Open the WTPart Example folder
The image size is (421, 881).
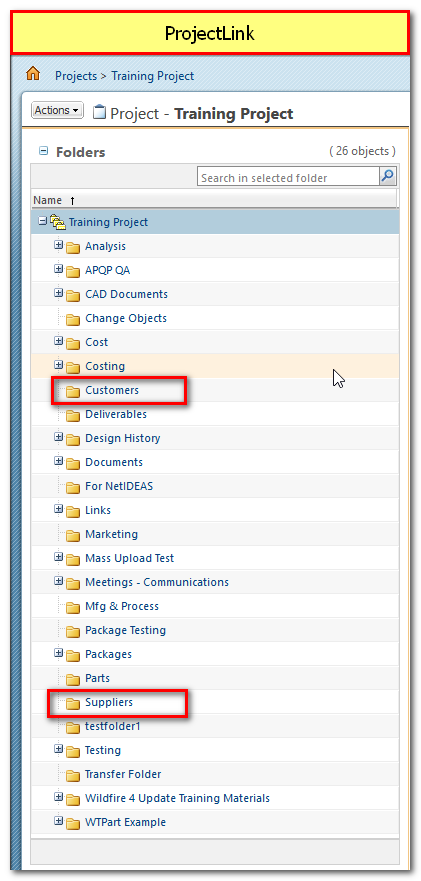coord(125,822)
